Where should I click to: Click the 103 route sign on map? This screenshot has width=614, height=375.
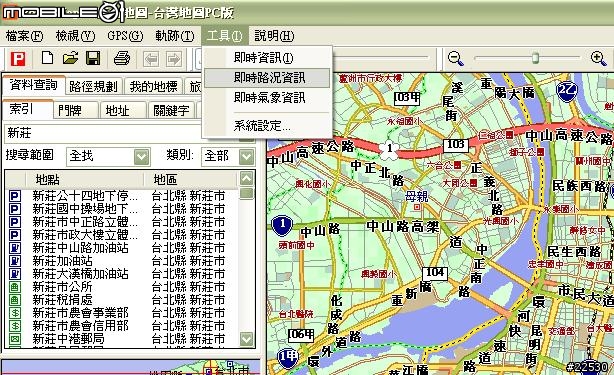[456, 144]
